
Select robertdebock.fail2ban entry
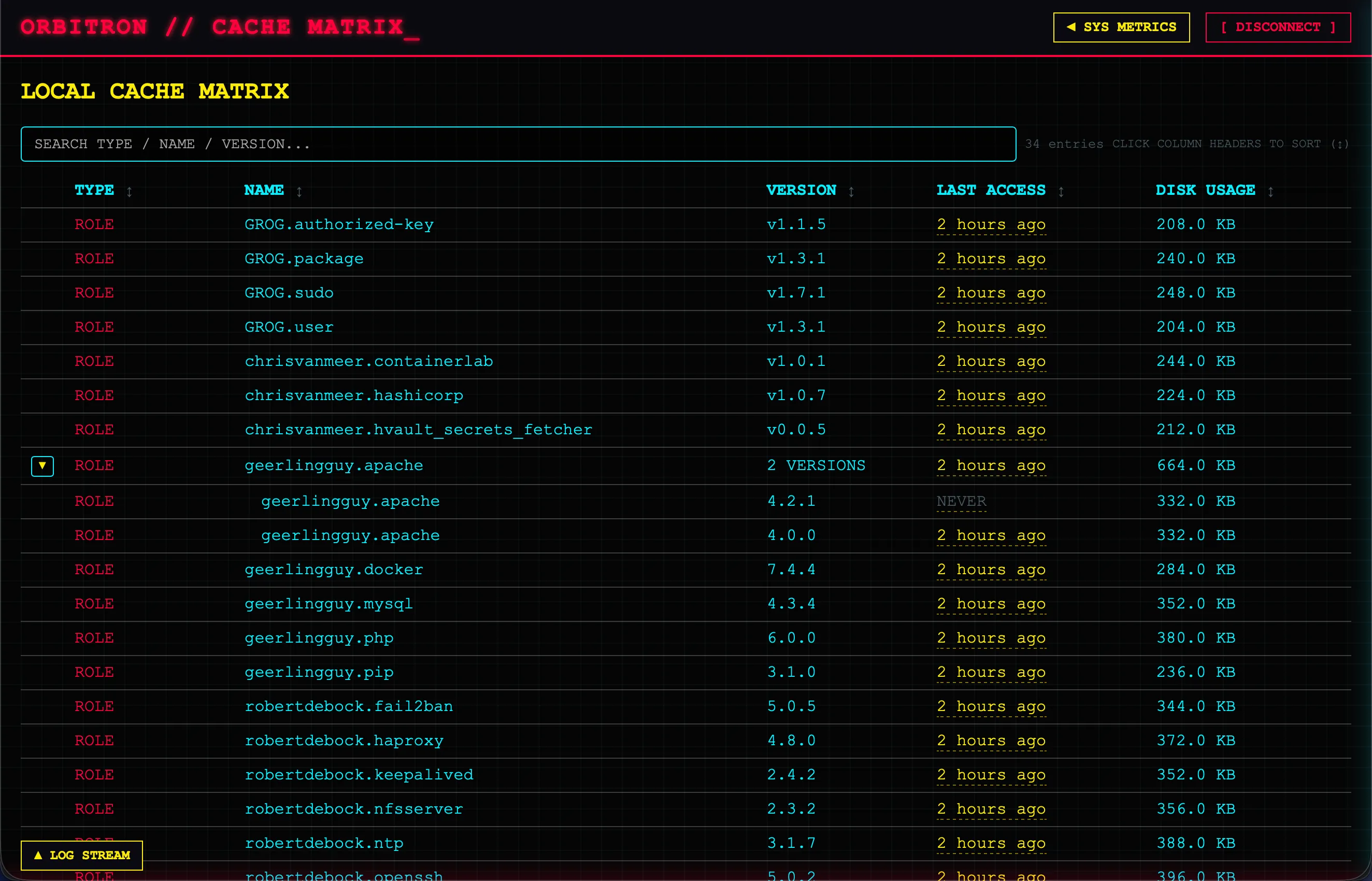348,706
